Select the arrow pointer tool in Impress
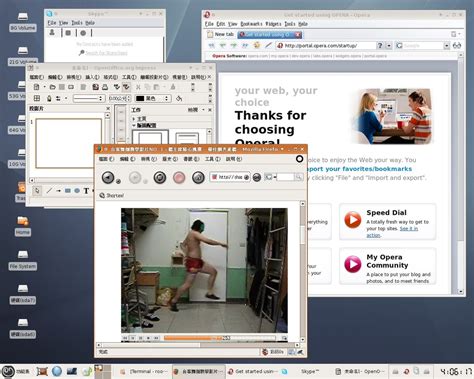Viewport: 474px width, 379px height. [37, 191]
